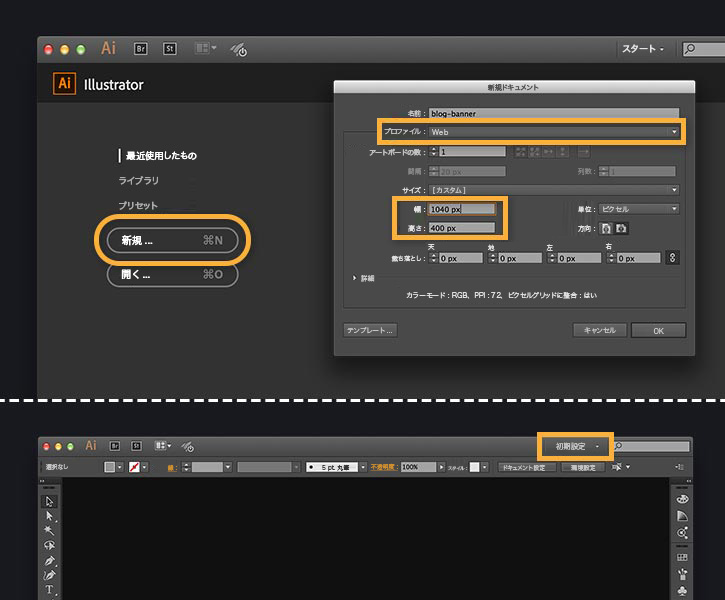
Task: Select the Lasso tool
Action: click(49, 545)
